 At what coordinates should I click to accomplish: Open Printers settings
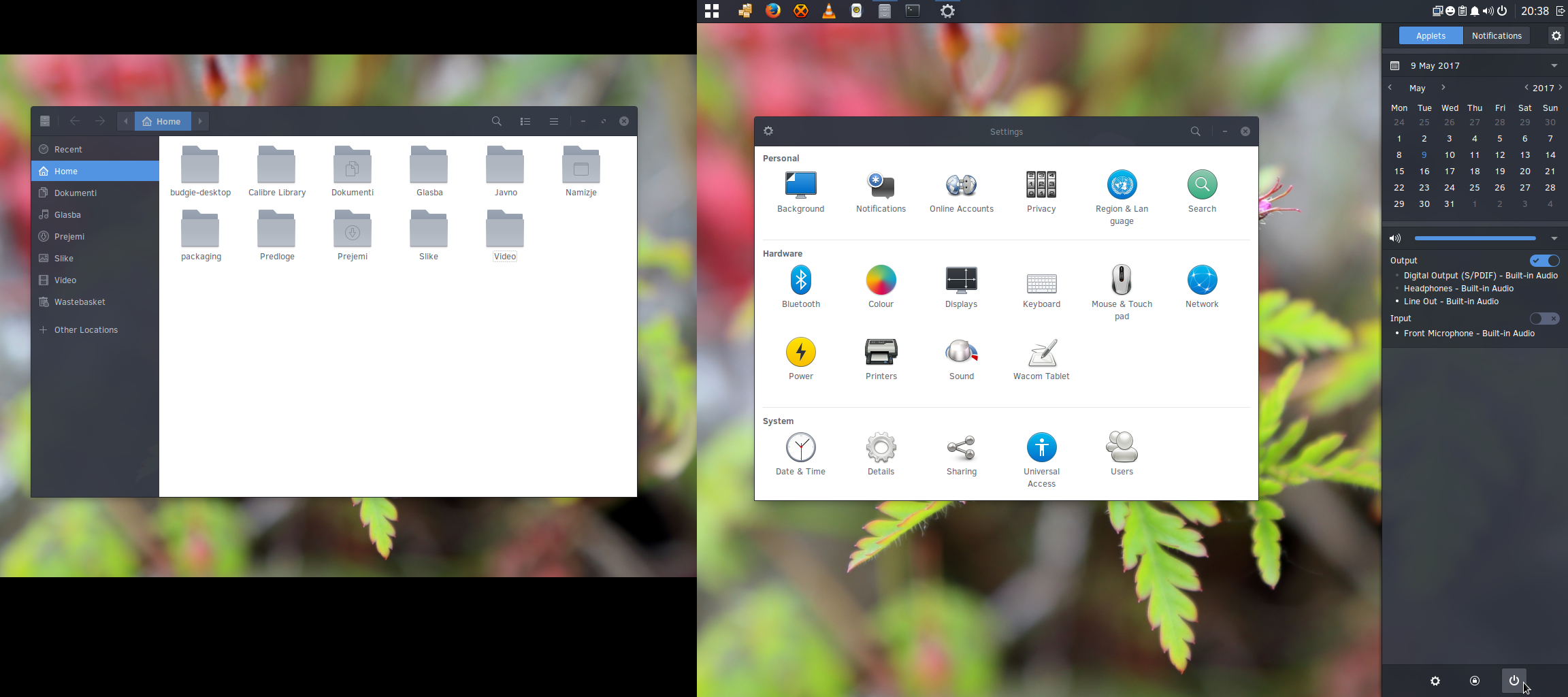point(881,359)
